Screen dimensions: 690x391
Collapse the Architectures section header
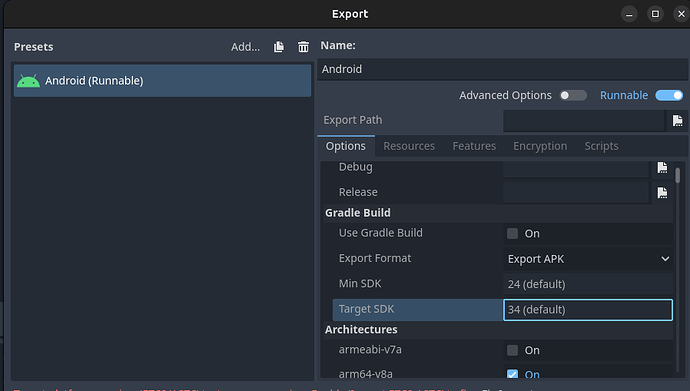(498, 329)
